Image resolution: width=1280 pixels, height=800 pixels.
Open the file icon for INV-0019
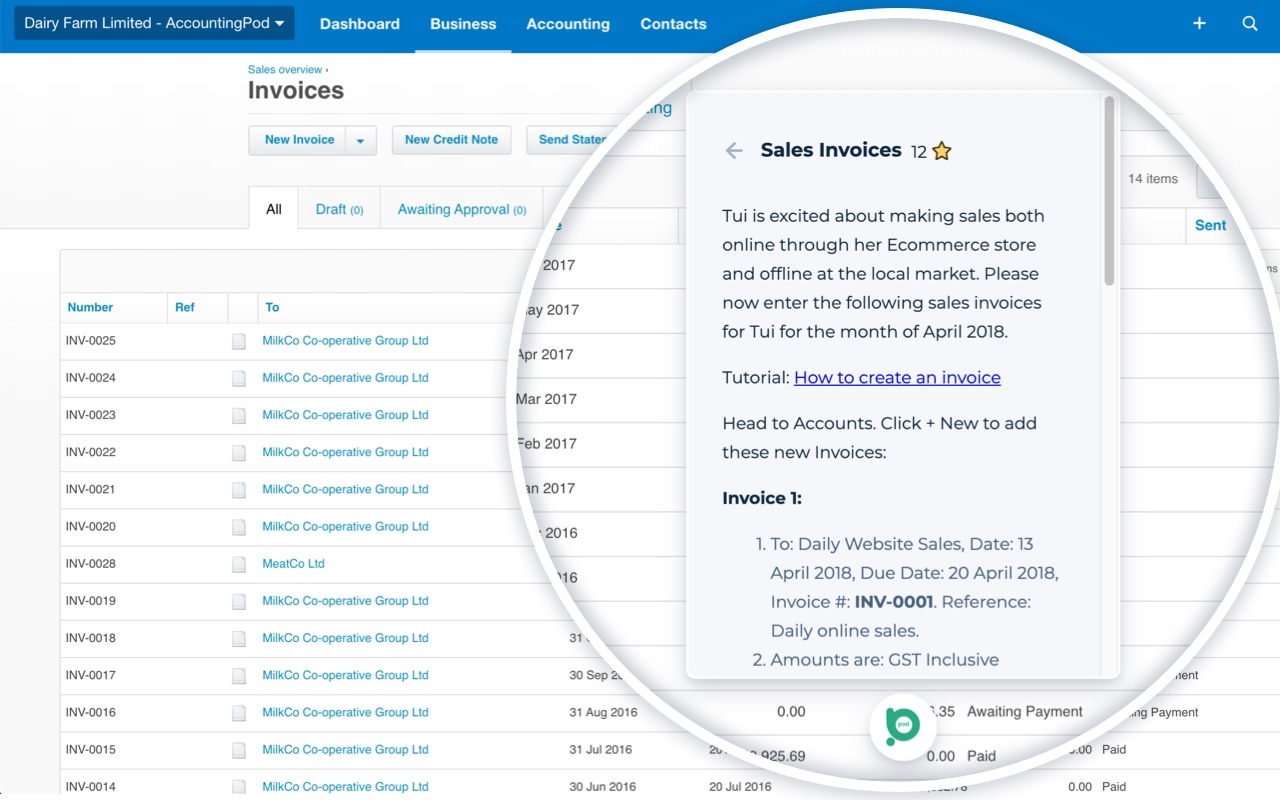point(239,601)
